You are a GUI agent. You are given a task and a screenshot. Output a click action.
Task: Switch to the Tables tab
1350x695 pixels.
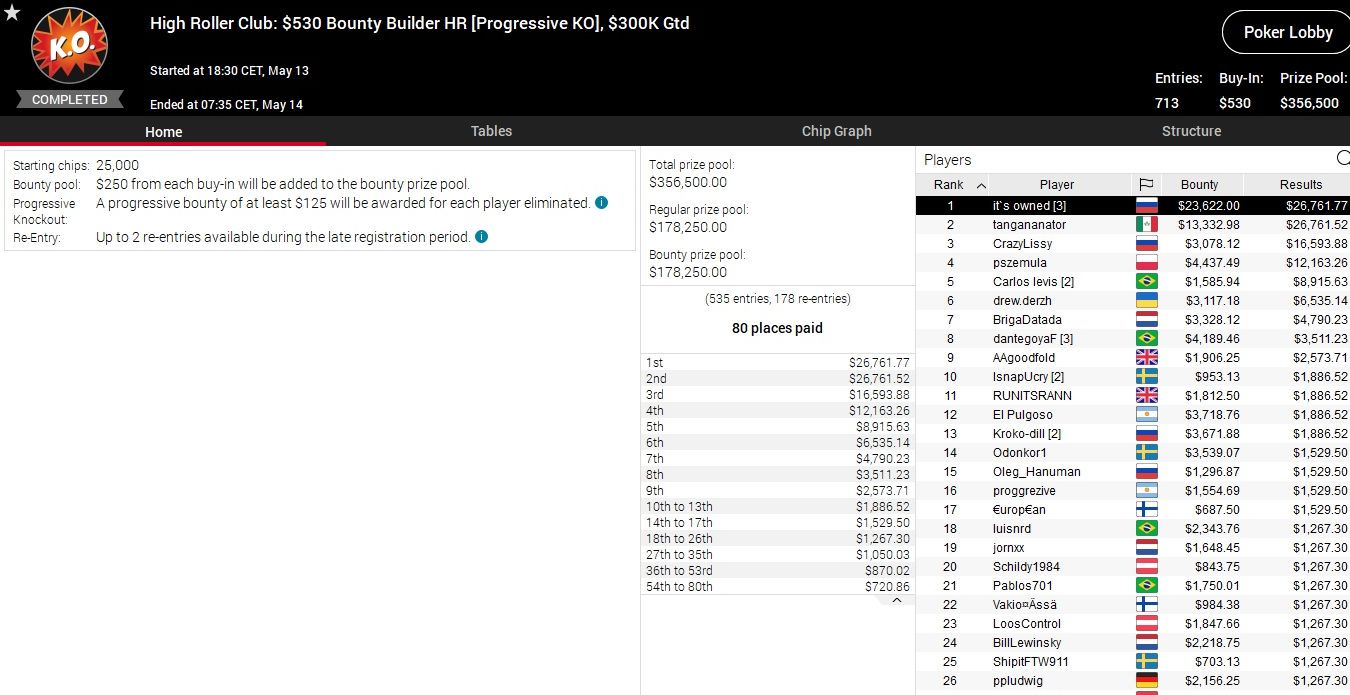[x=491, y=131]
